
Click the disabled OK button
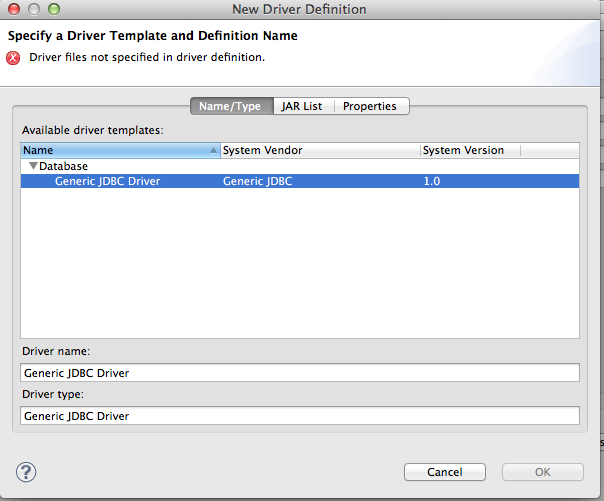pos(543,472)
